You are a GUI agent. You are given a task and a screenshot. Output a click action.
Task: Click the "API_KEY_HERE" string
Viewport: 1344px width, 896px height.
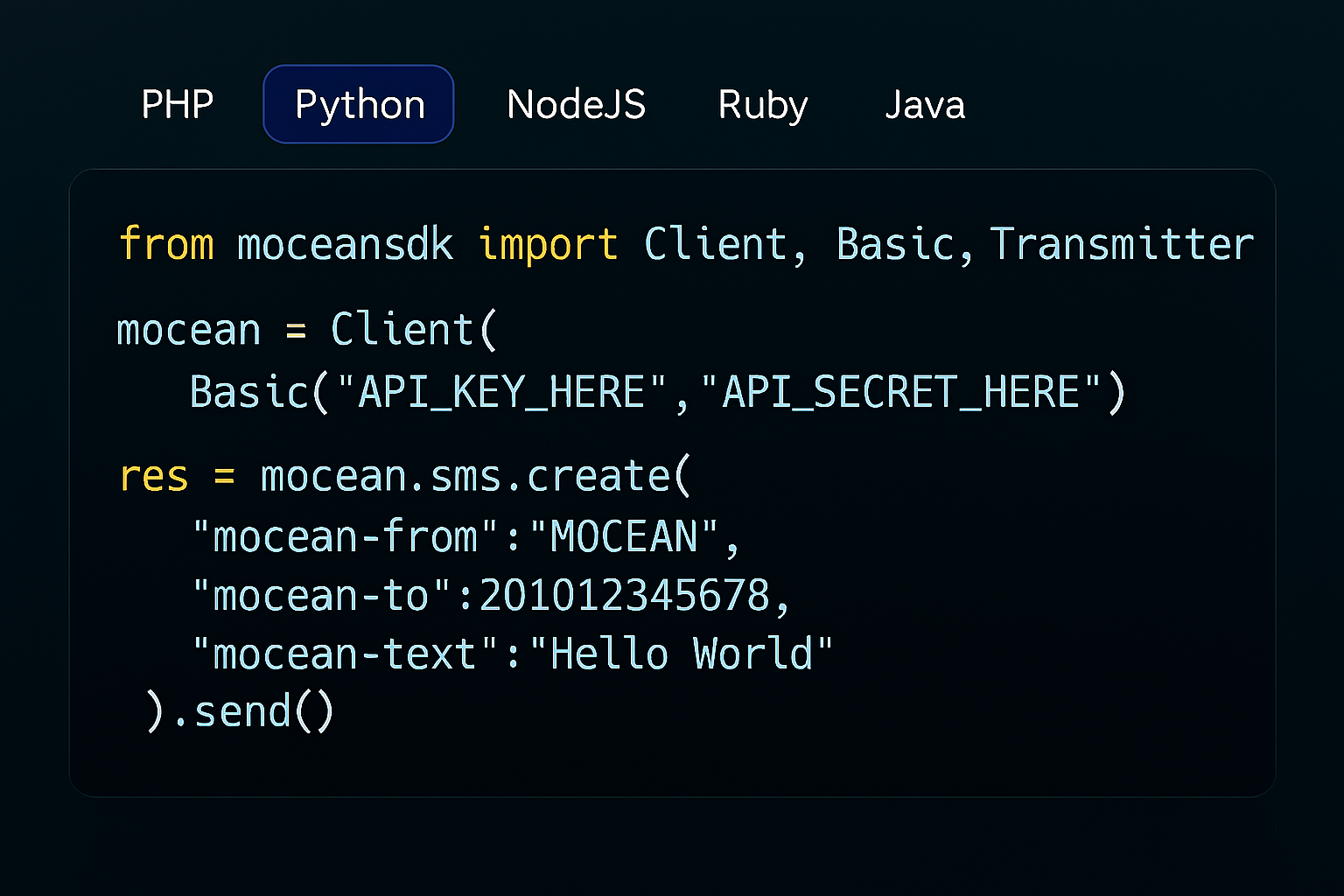click(x=501, y=392)
